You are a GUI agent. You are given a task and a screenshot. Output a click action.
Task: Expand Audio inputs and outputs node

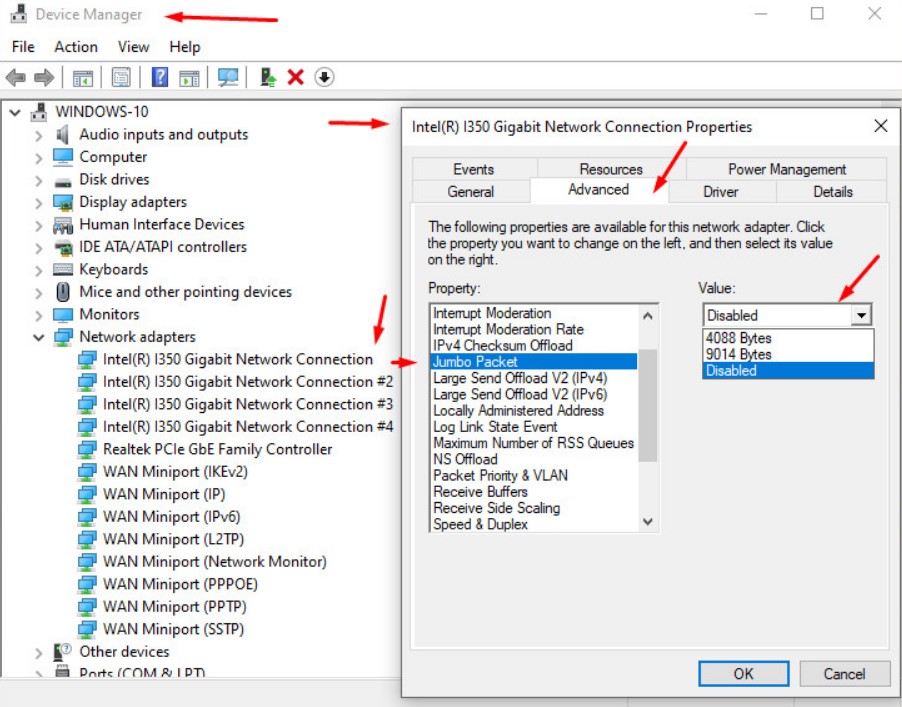pos(39,136)
